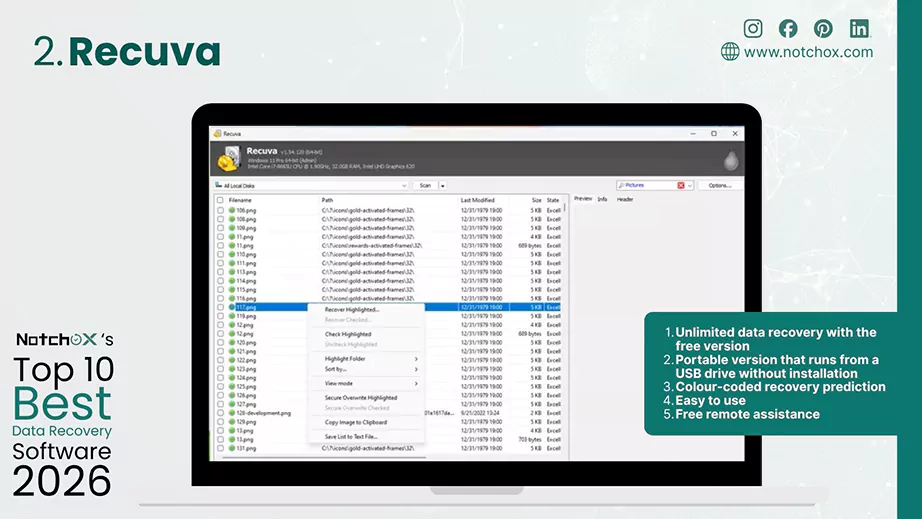Click green state dot beside 122.png
The height and width of the screenshot is (519, 922).
click(x=232, y=360)
